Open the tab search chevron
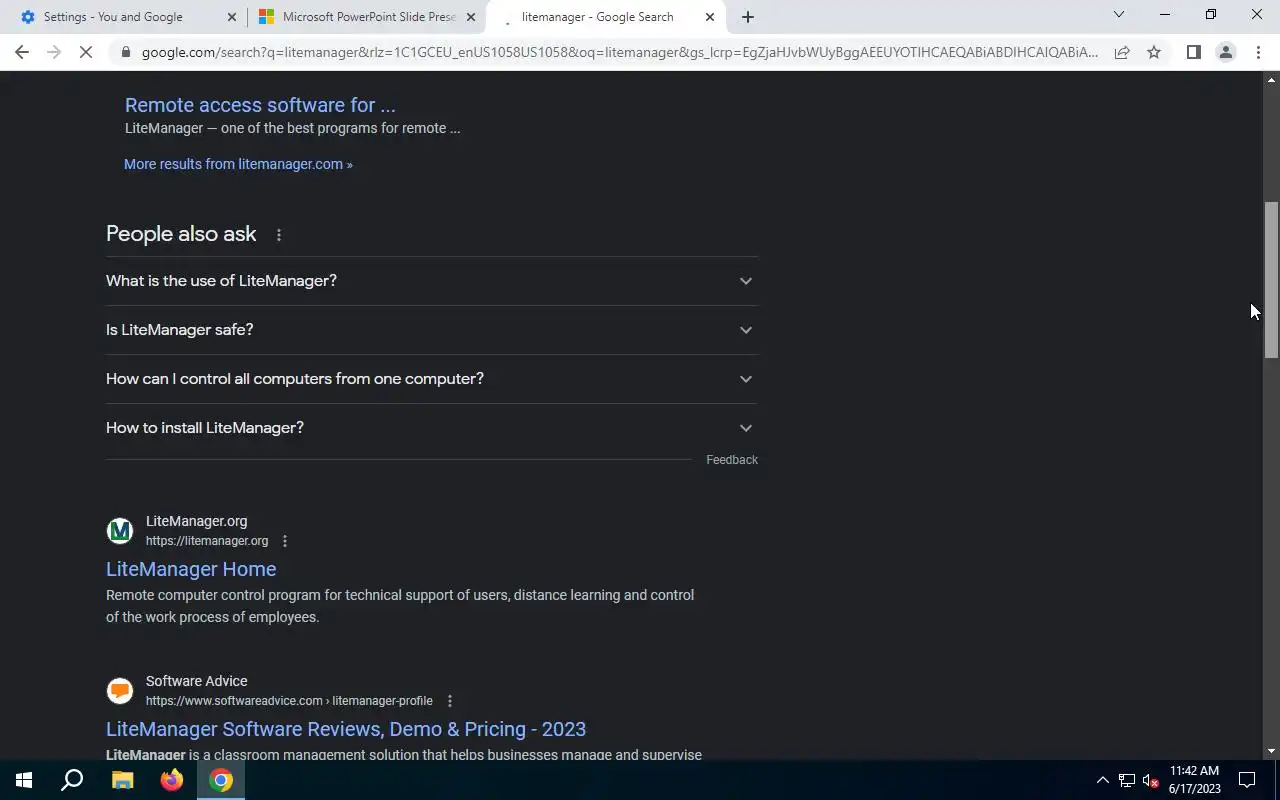 [1119, 15]
